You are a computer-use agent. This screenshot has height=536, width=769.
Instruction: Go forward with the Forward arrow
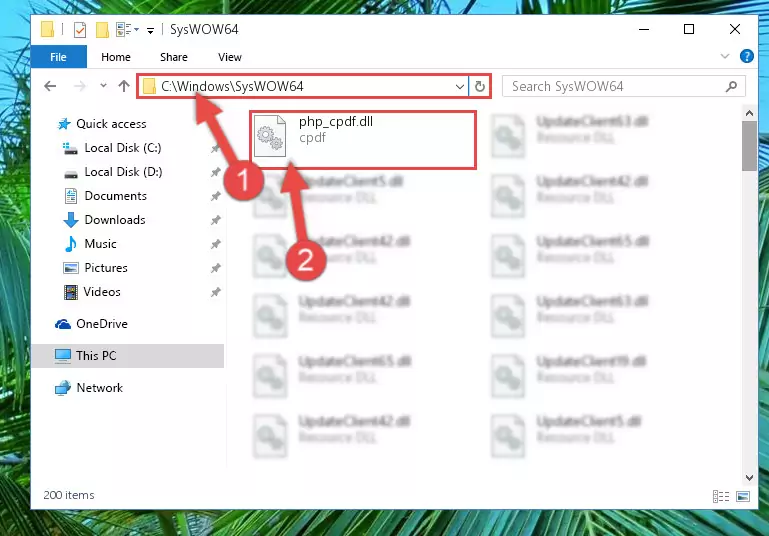[x=79, y=86]
